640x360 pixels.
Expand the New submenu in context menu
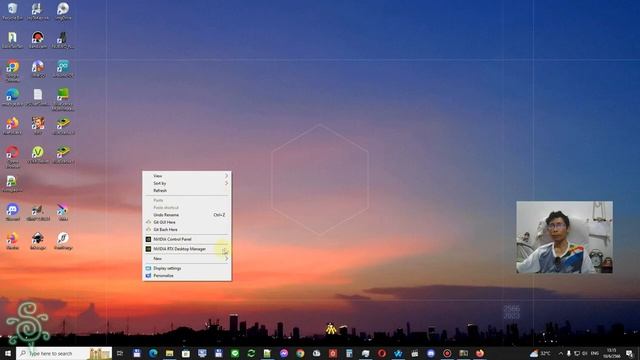pyautogui.click(x=187, y=258)
